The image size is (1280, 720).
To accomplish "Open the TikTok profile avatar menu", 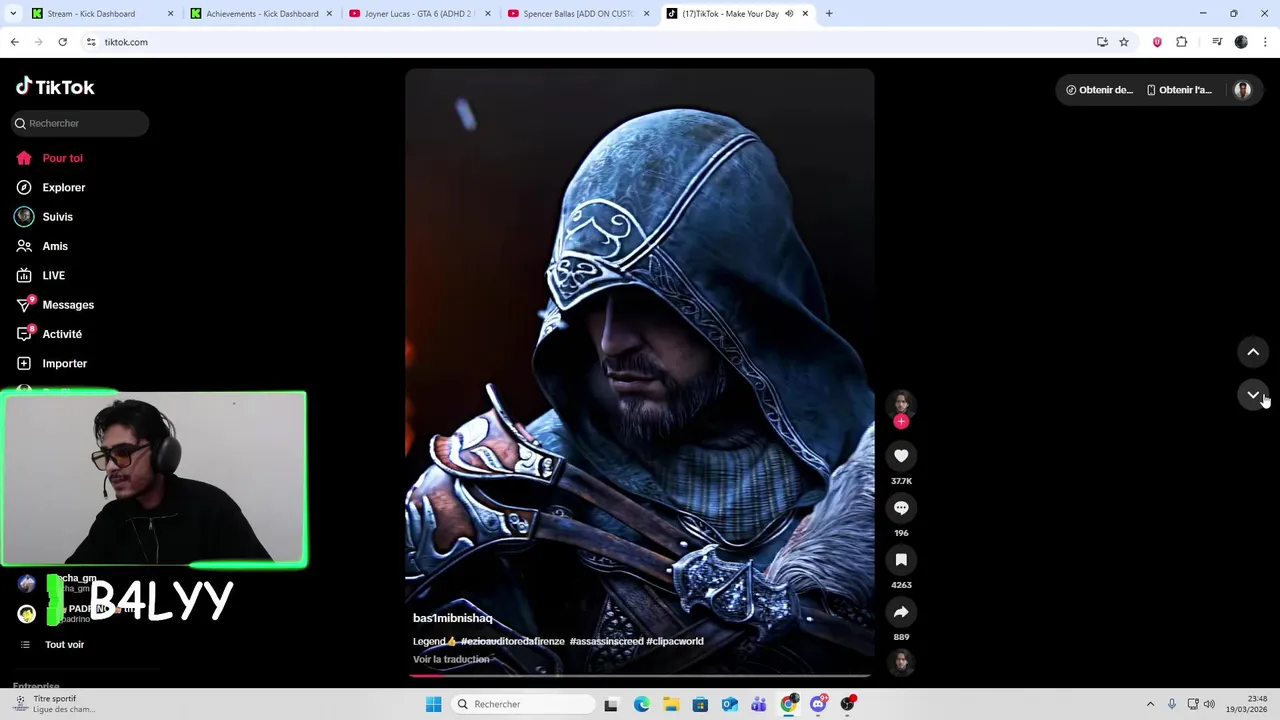I will pos(1243,90).
